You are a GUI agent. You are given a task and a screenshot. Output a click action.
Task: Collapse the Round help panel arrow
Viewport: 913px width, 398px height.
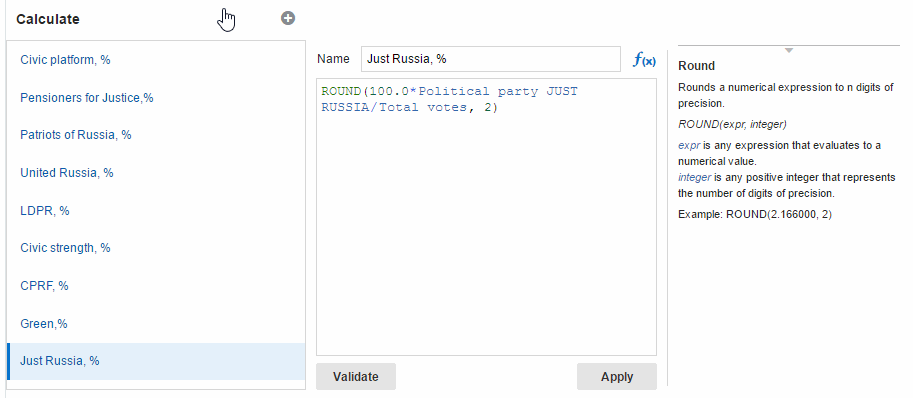click(789, 51)
